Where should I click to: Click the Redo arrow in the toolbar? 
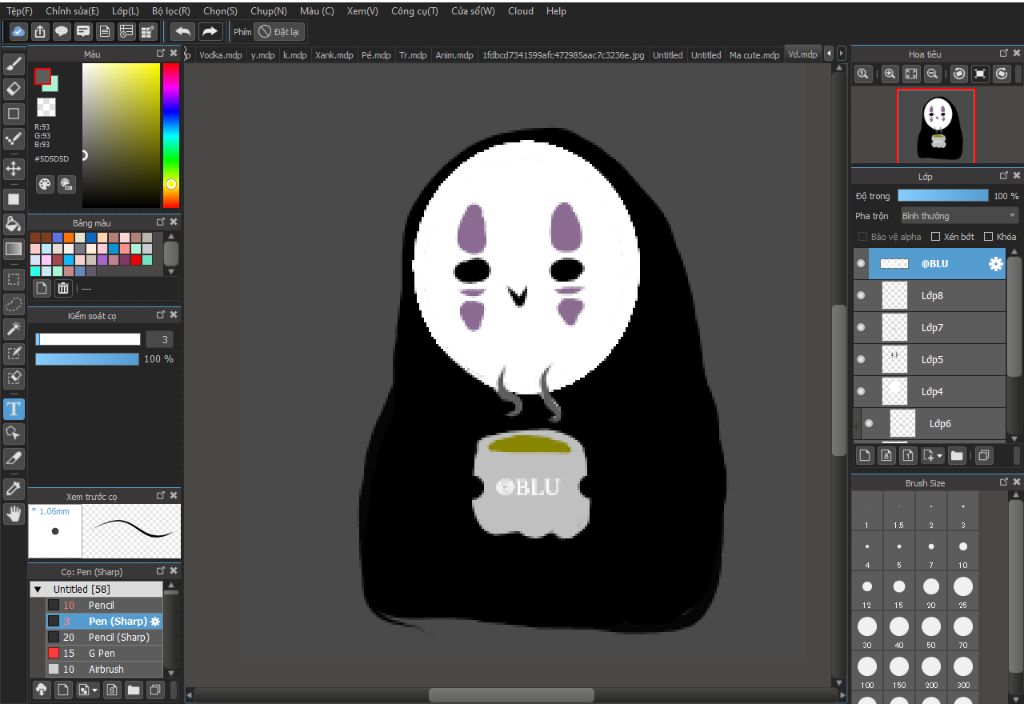click(209, 31)
